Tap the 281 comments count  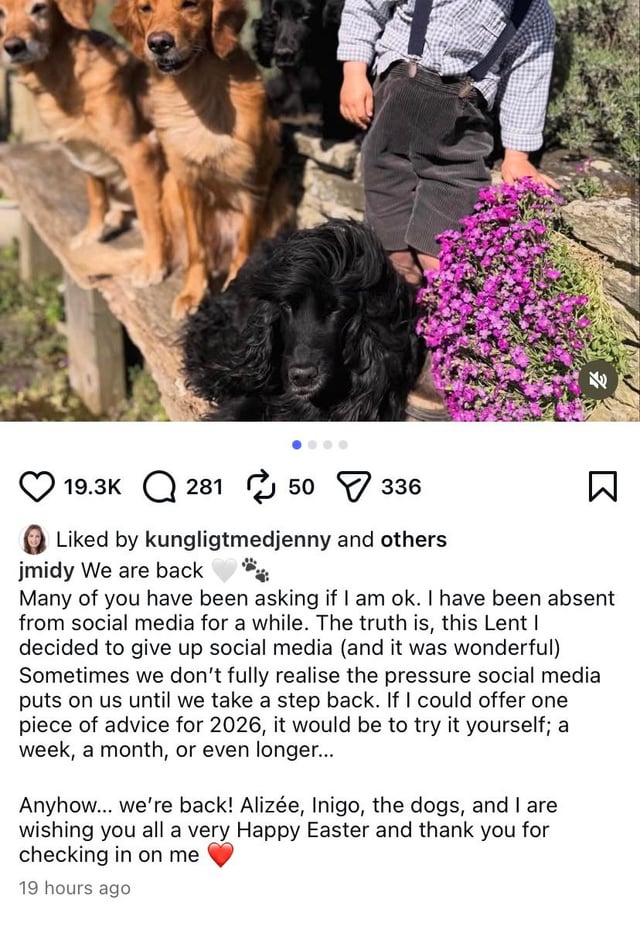pos(204,487)
